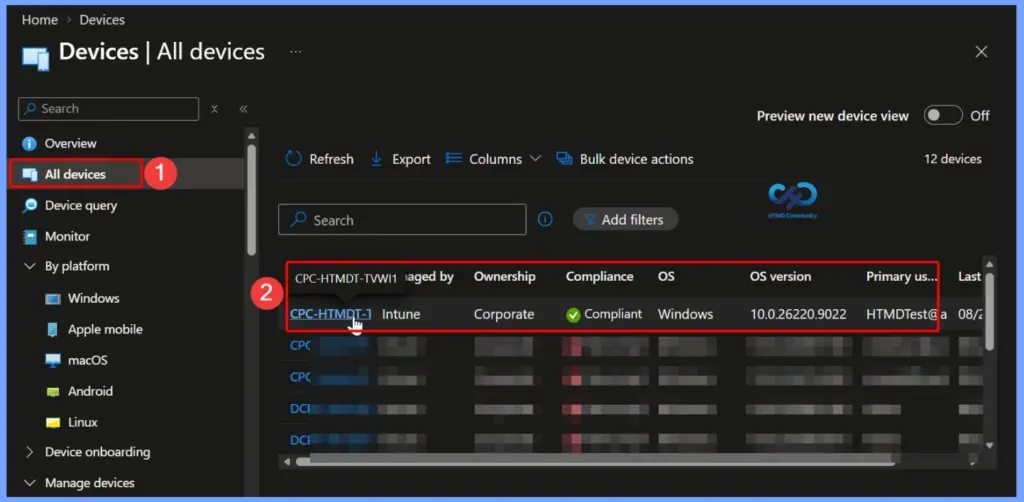
Task: Open Monitor menu item
Action: [x=67, y=236]
